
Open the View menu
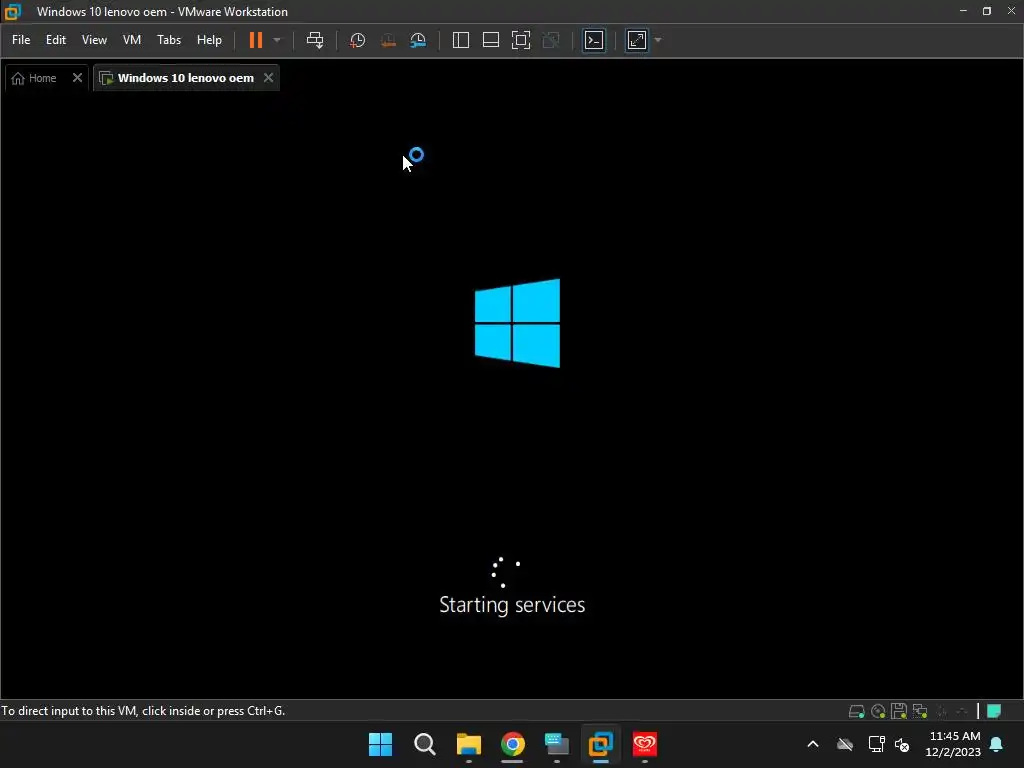pos(94,40)
